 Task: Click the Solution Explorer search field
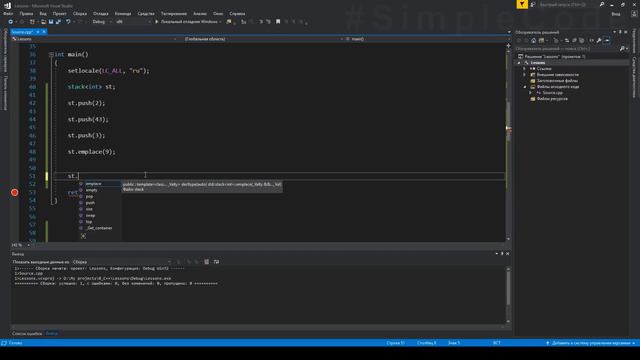(567, 49)
